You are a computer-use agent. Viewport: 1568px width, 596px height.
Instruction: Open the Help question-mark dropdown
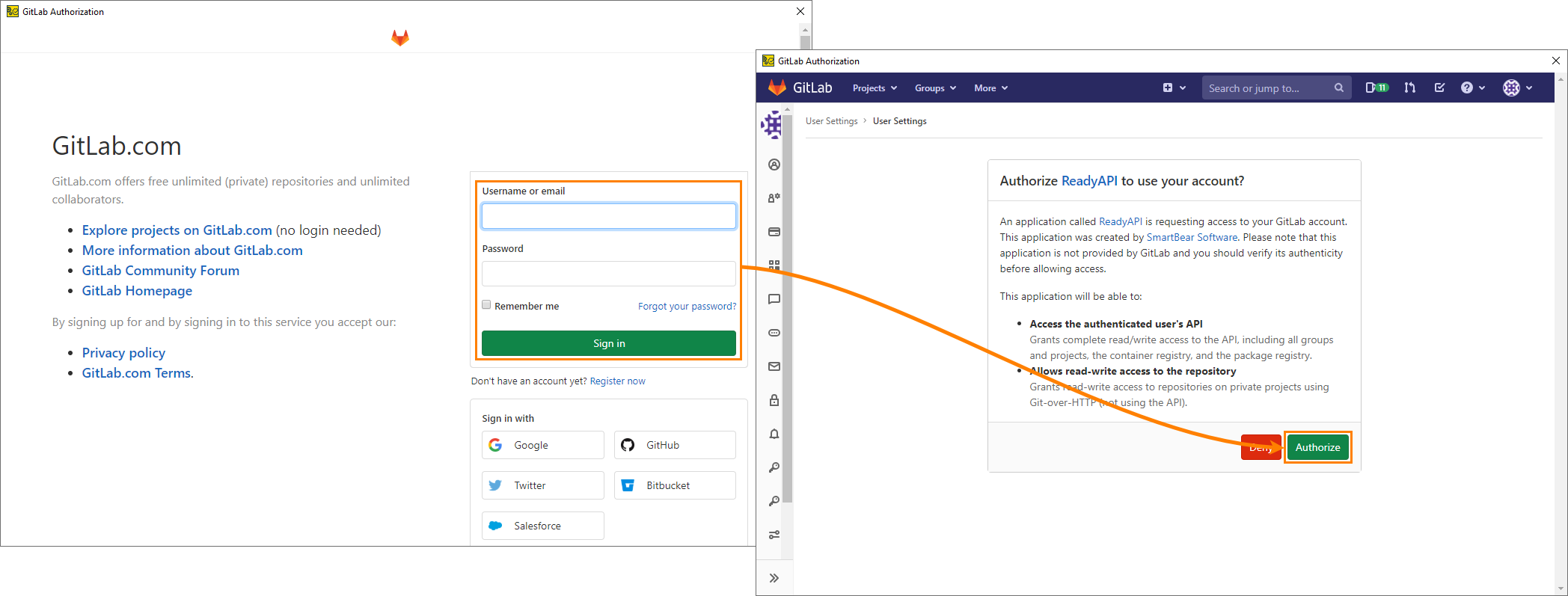coord(1472,87)
